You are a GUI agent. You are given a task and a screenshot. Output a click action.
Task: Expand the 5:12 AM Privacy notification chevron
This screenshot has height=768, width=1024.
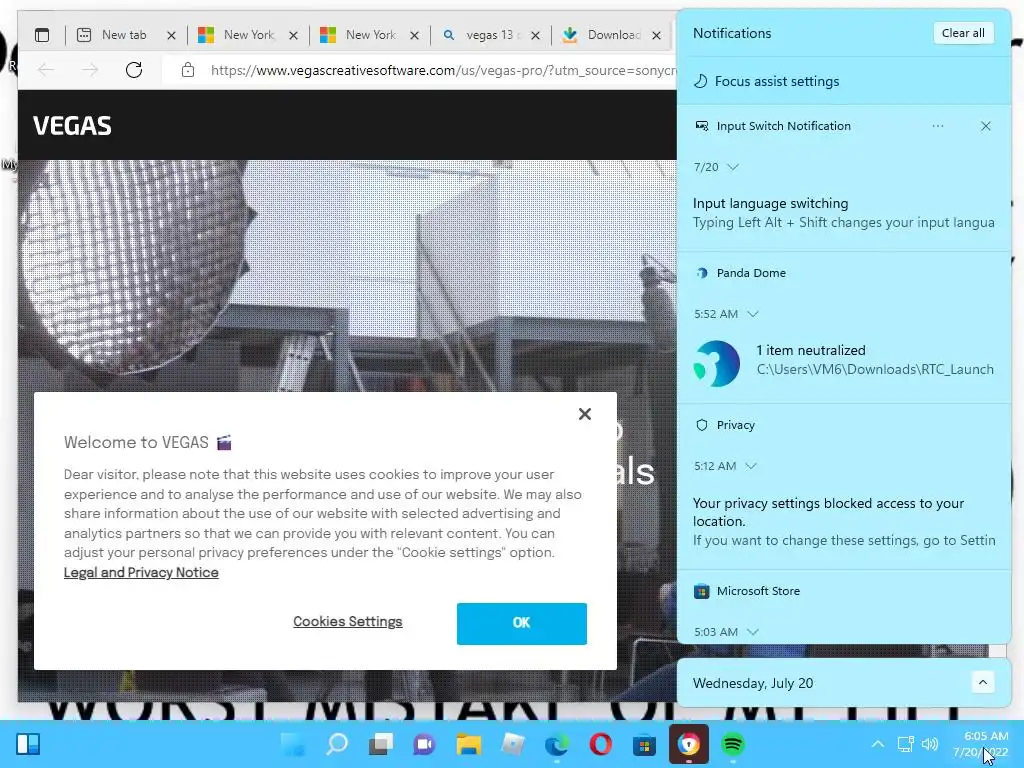pyautogui.click(x=750, y=466)
